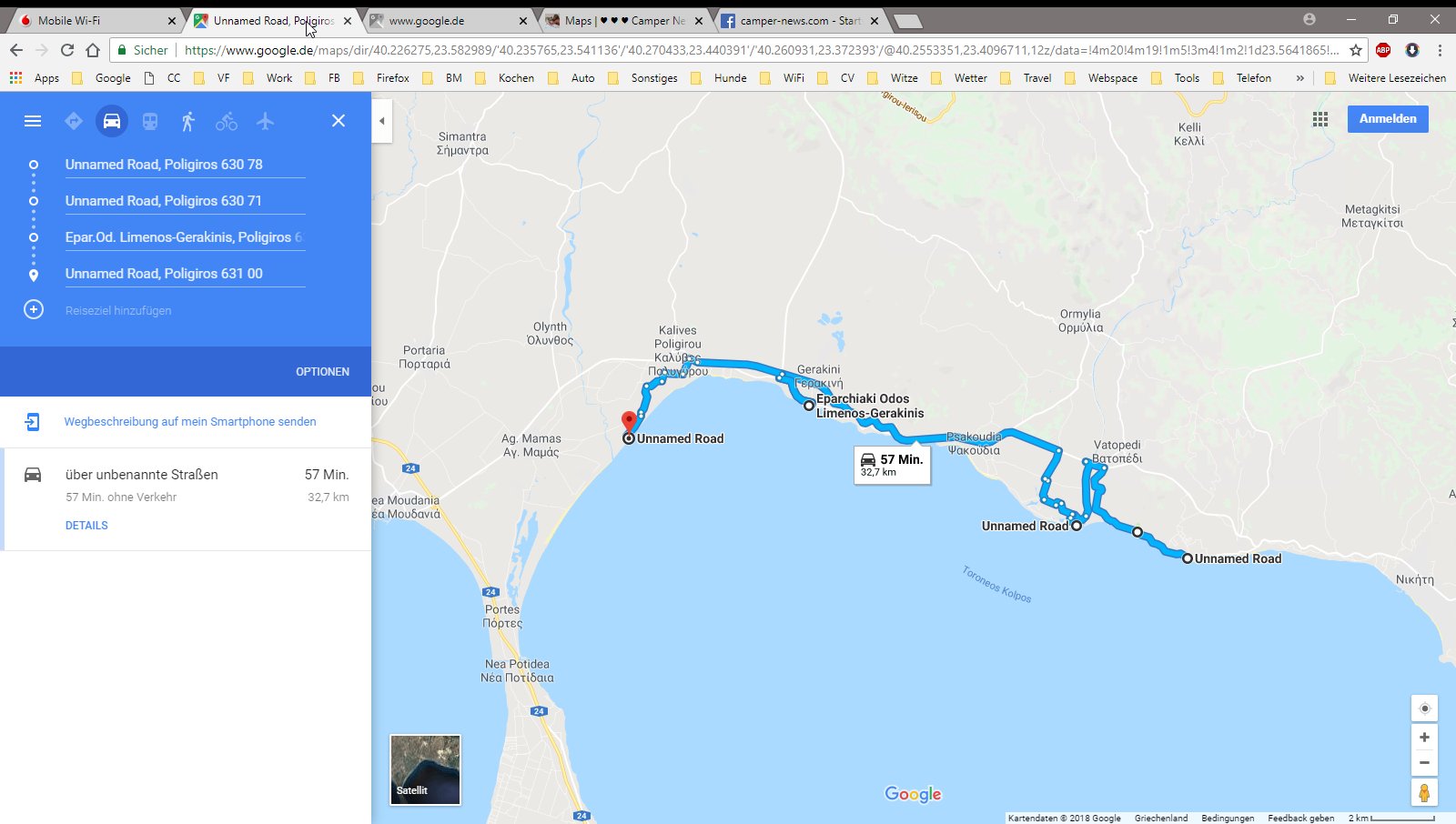This screenshot has height=824, width=1456.
Task: Click Anmelden sign-in button
Action: pos(1388,119)
